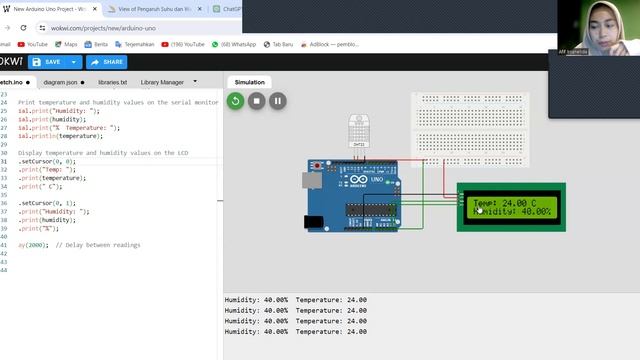Image resolution: width=640 pixels, height=360 pixels.
Task: Select the breadboard component
Action: 470,130
